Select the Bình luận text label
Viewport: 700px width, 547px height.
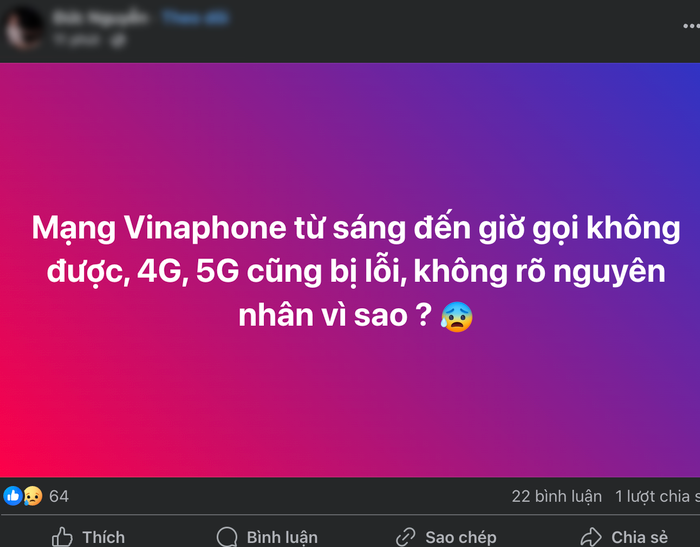click(x=282, y=538)
